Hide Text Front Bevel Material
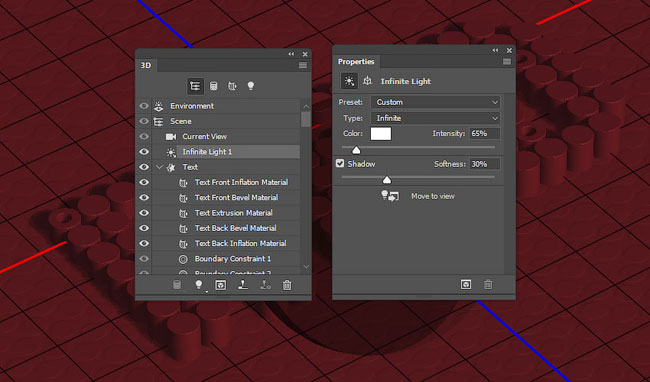 point(144,198)
